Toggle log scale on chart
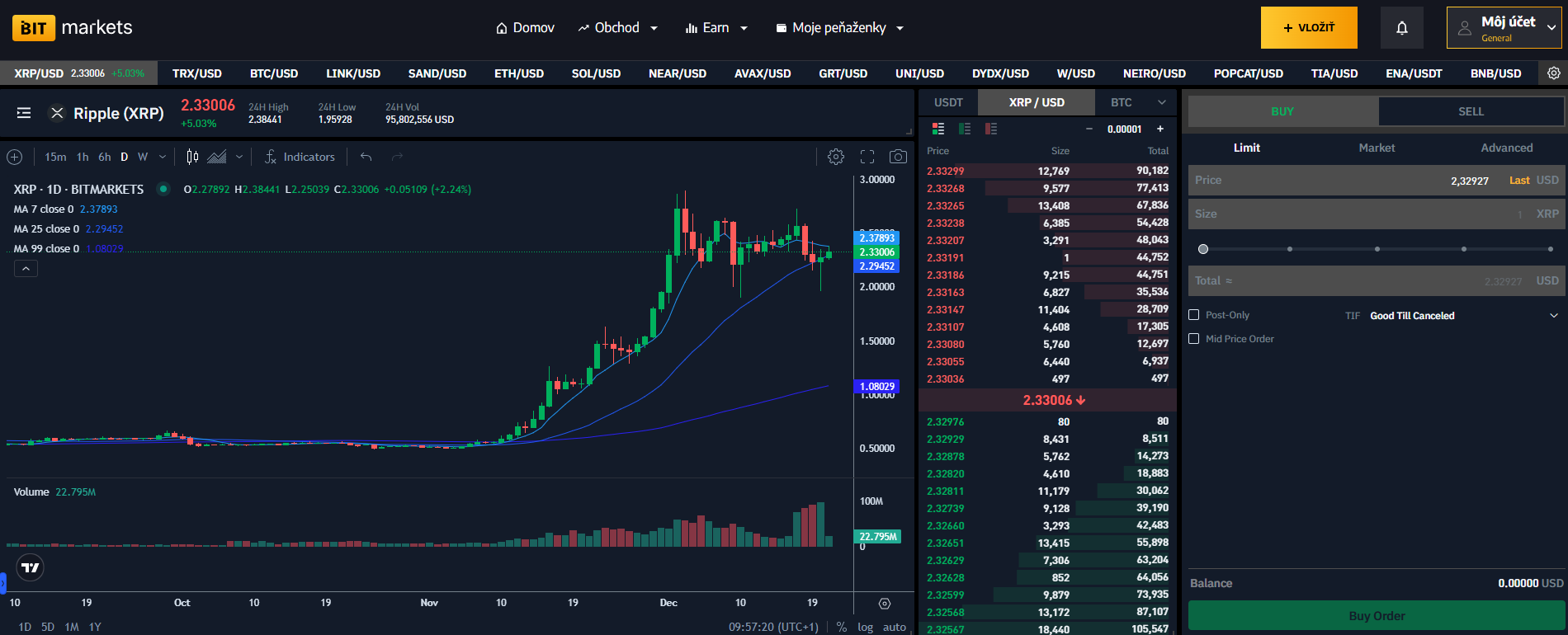 point(865,627)
